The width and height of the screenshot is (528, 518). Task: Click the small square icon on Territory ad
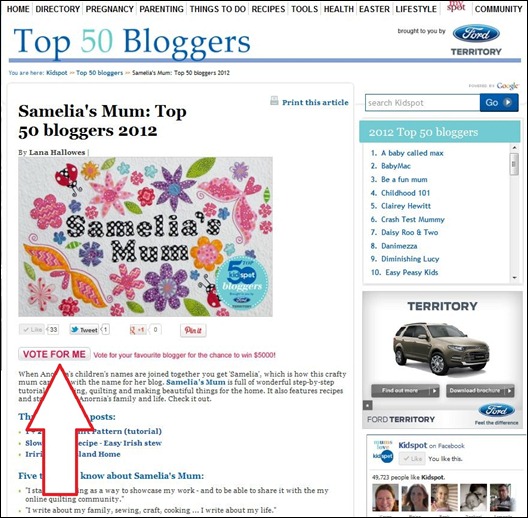[x=368, y=405]
